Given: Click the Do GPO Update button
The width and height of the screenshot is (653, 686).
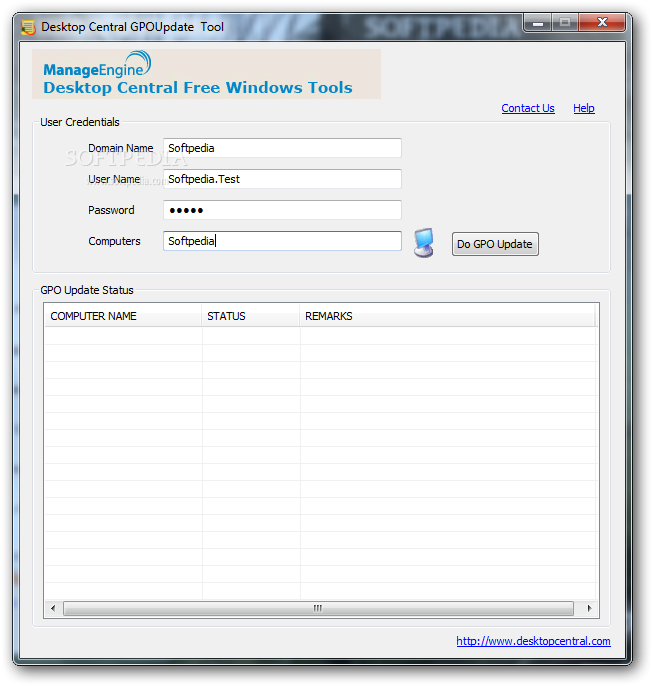Looking at the screenshot, I should 495,244.
